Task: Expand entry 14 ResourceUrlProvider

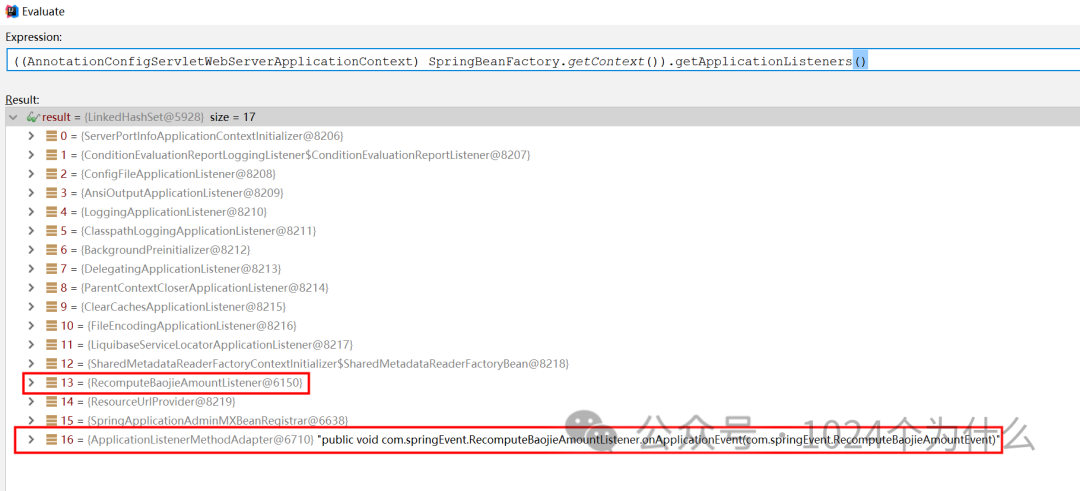Action: click(31, 401)
